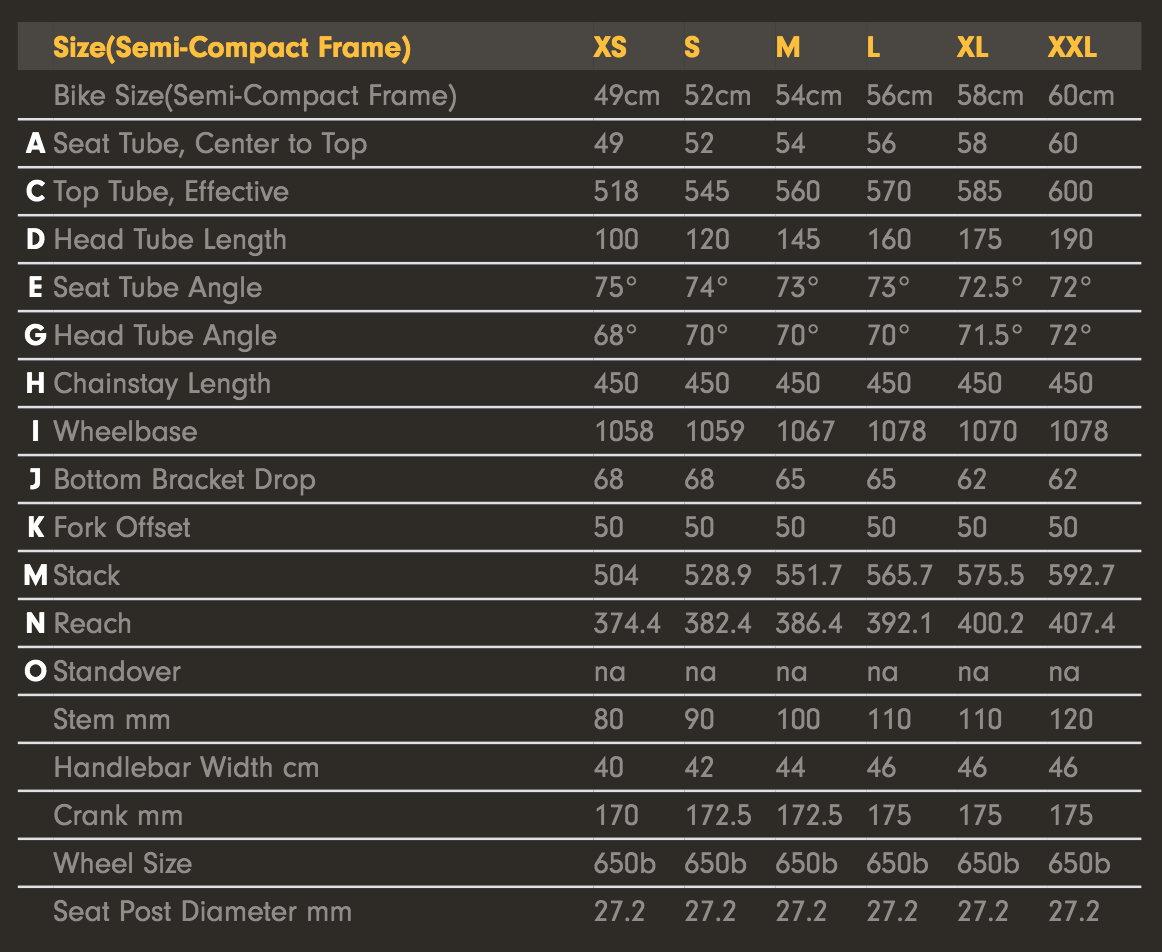Viewport: 1162px width, 952px height.
Task: Click the letter A marker for Seat Tube
Action: pyautogui.click(x=36, y=144)
